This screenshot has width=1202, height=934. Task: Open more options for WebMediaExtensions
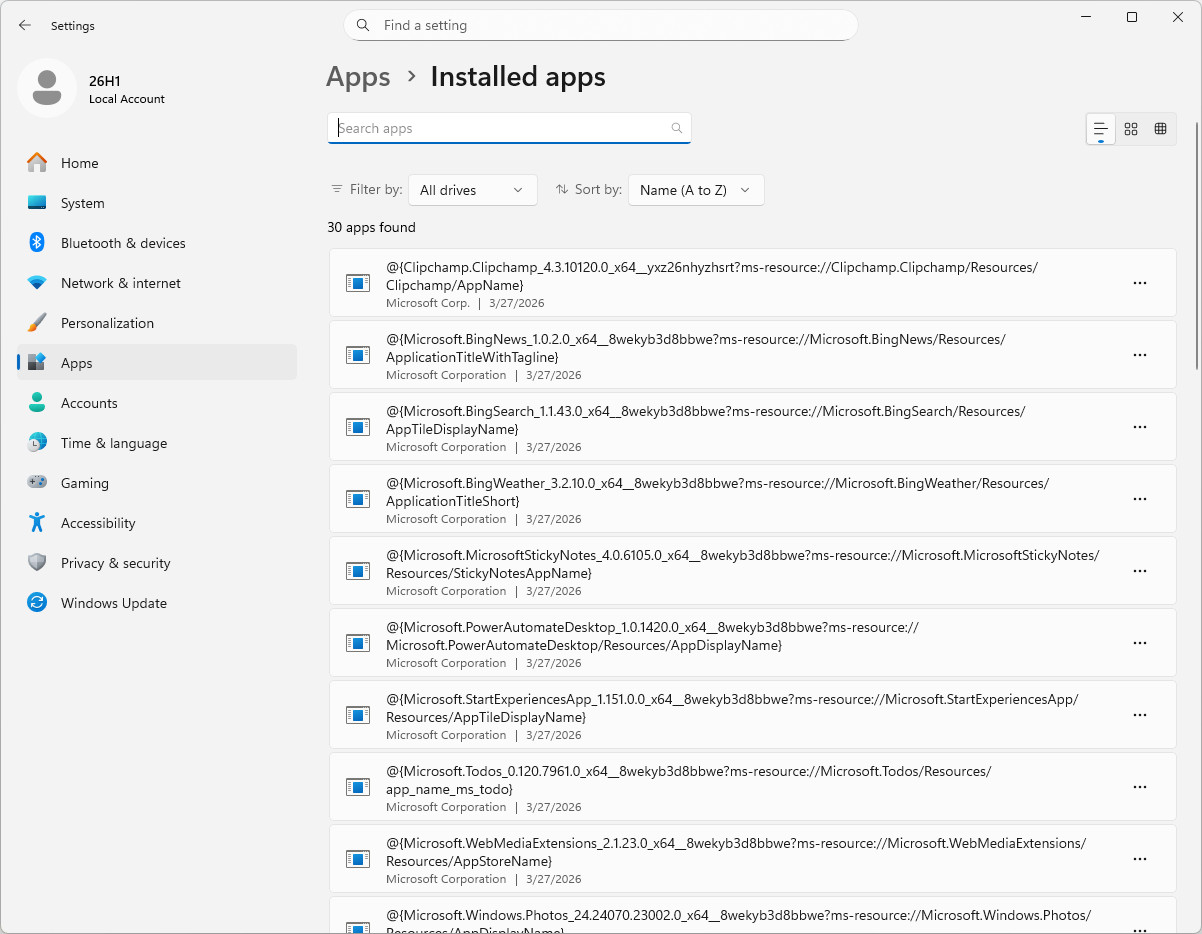point(1139,859)
